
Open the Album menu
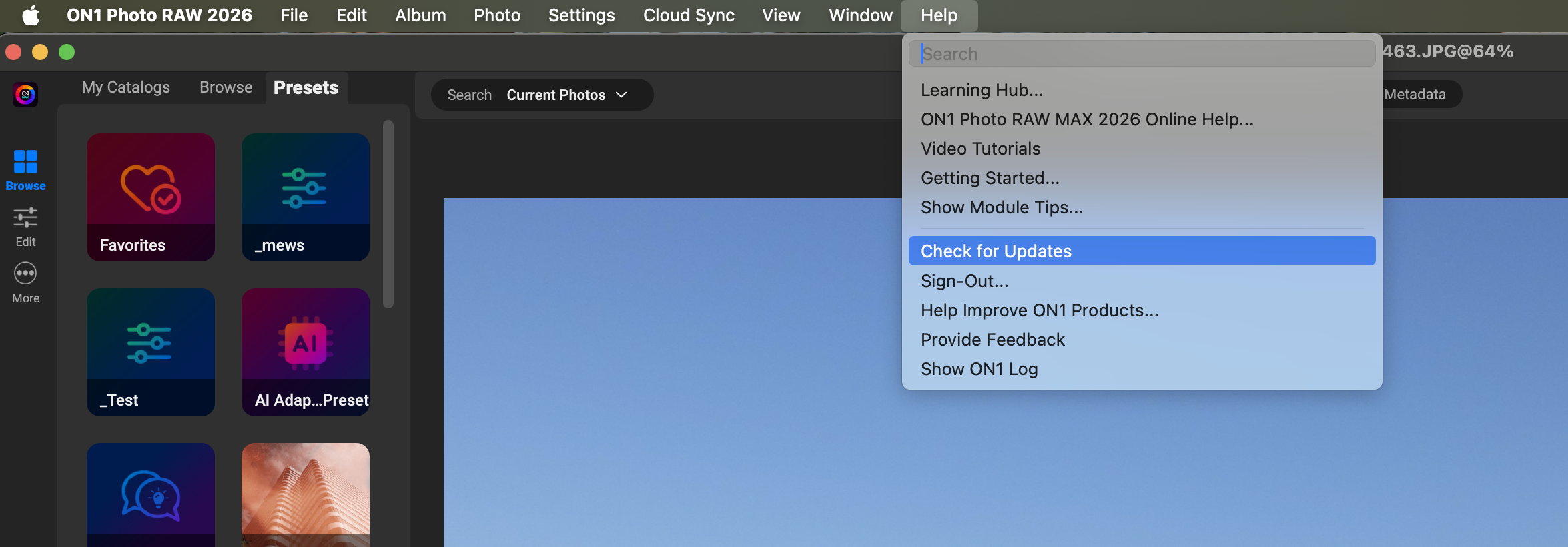pos(420,15)
